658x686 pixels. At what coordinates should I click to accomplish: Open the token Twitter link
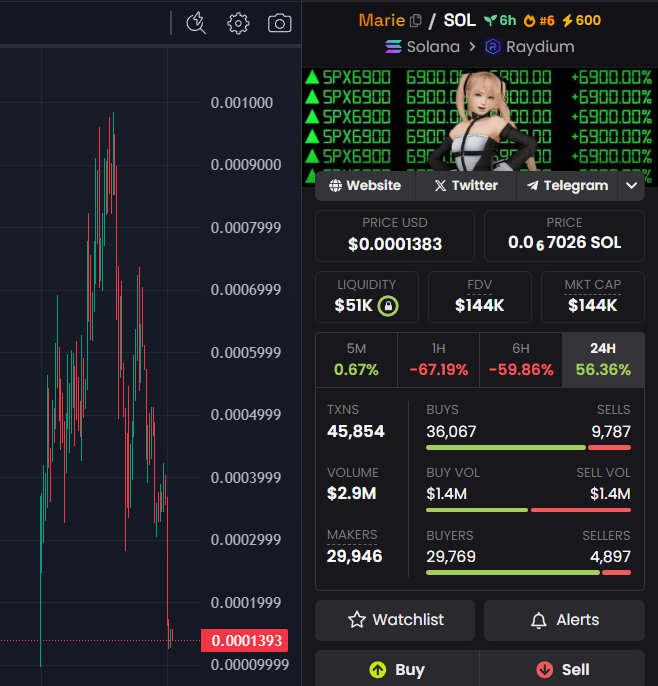466,186
